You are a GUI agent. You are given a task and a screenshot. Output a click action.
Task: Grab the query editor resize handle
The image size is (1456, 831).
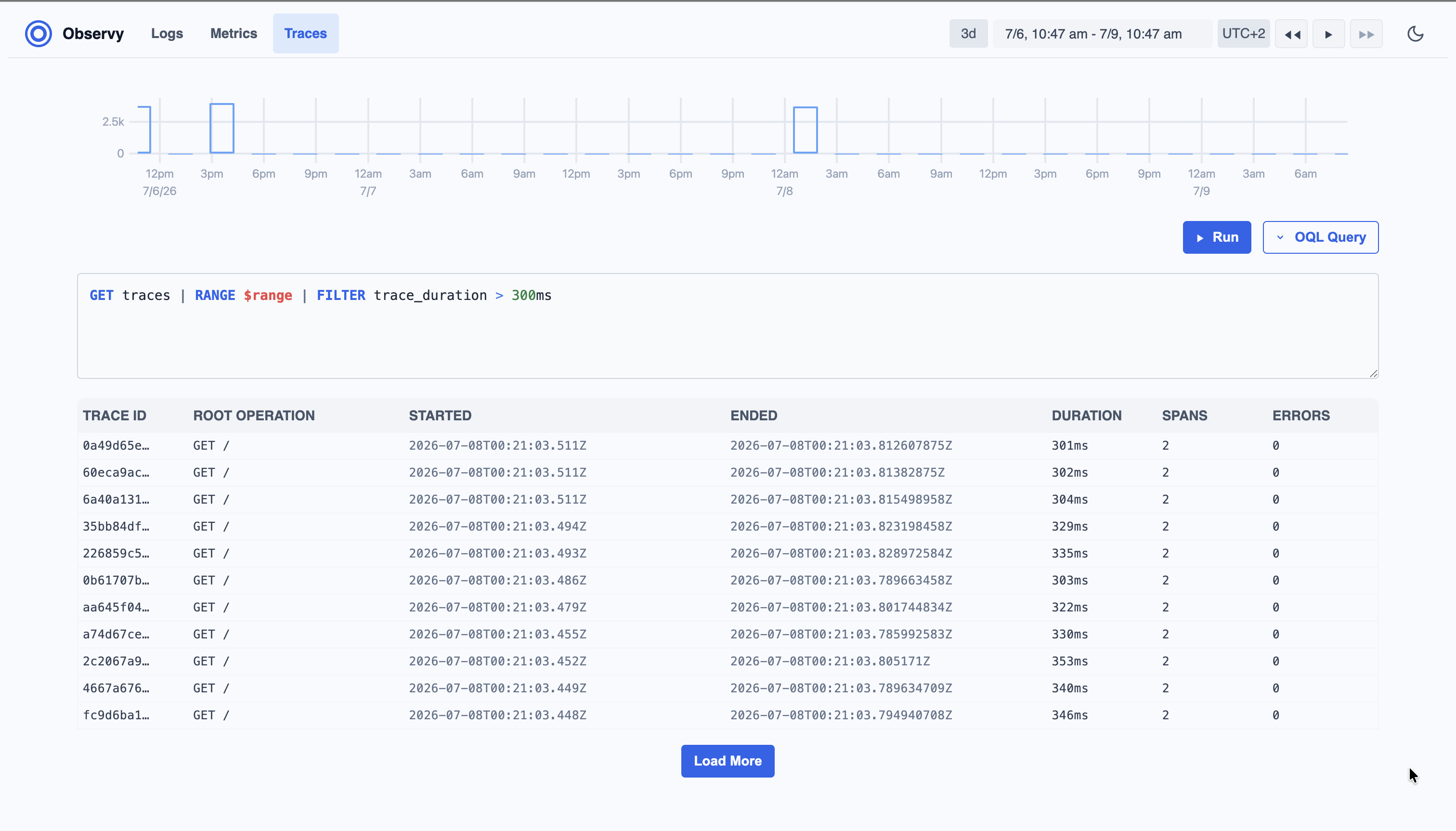tap(1373, 373)
